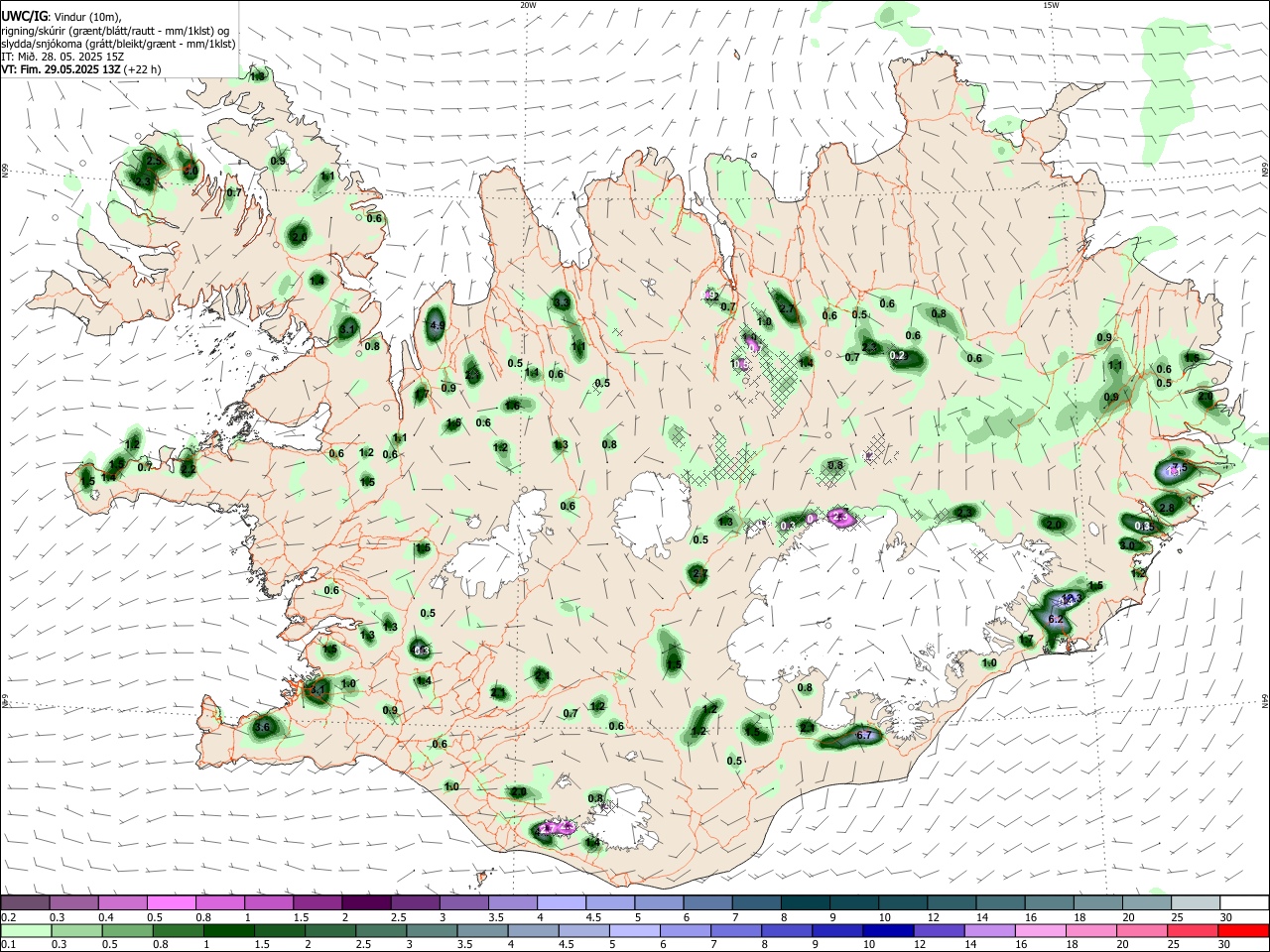Viewport: 1270px width, 952px height.
Task: Click the 6.7 precipitation value on the map
Action: point(863,735)
